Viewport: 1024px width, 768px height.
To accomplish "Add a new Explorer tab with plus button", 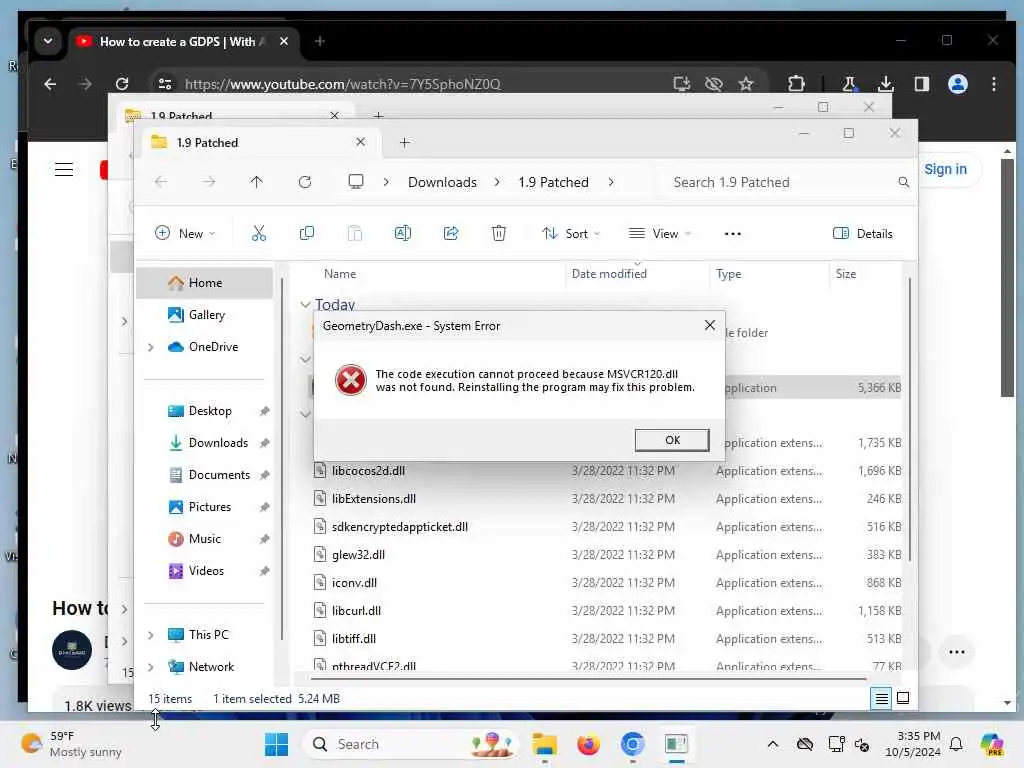I will (x=404, y=142).
